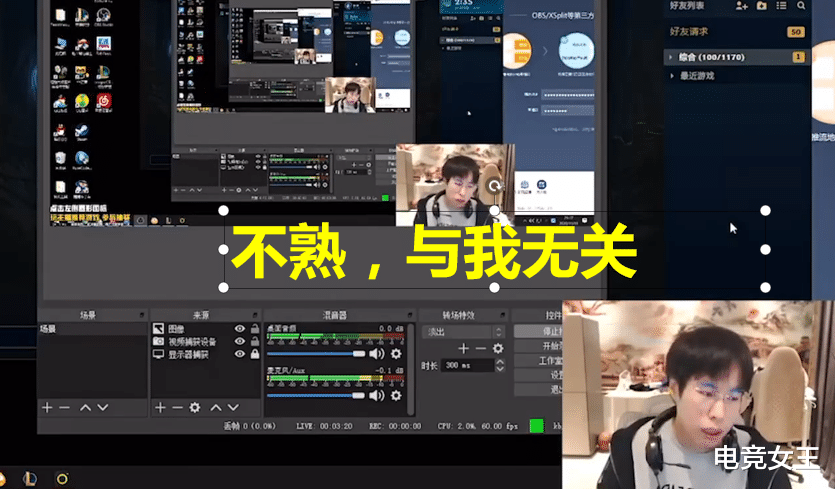
Task: Click the 综合 group notification badge 1
Action: [798, 56]
